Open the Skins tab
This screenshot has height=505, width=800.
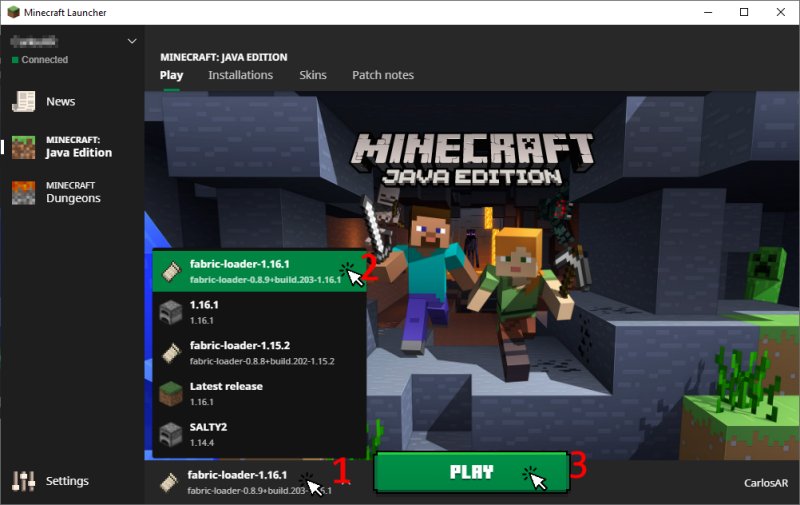[312, 75]
